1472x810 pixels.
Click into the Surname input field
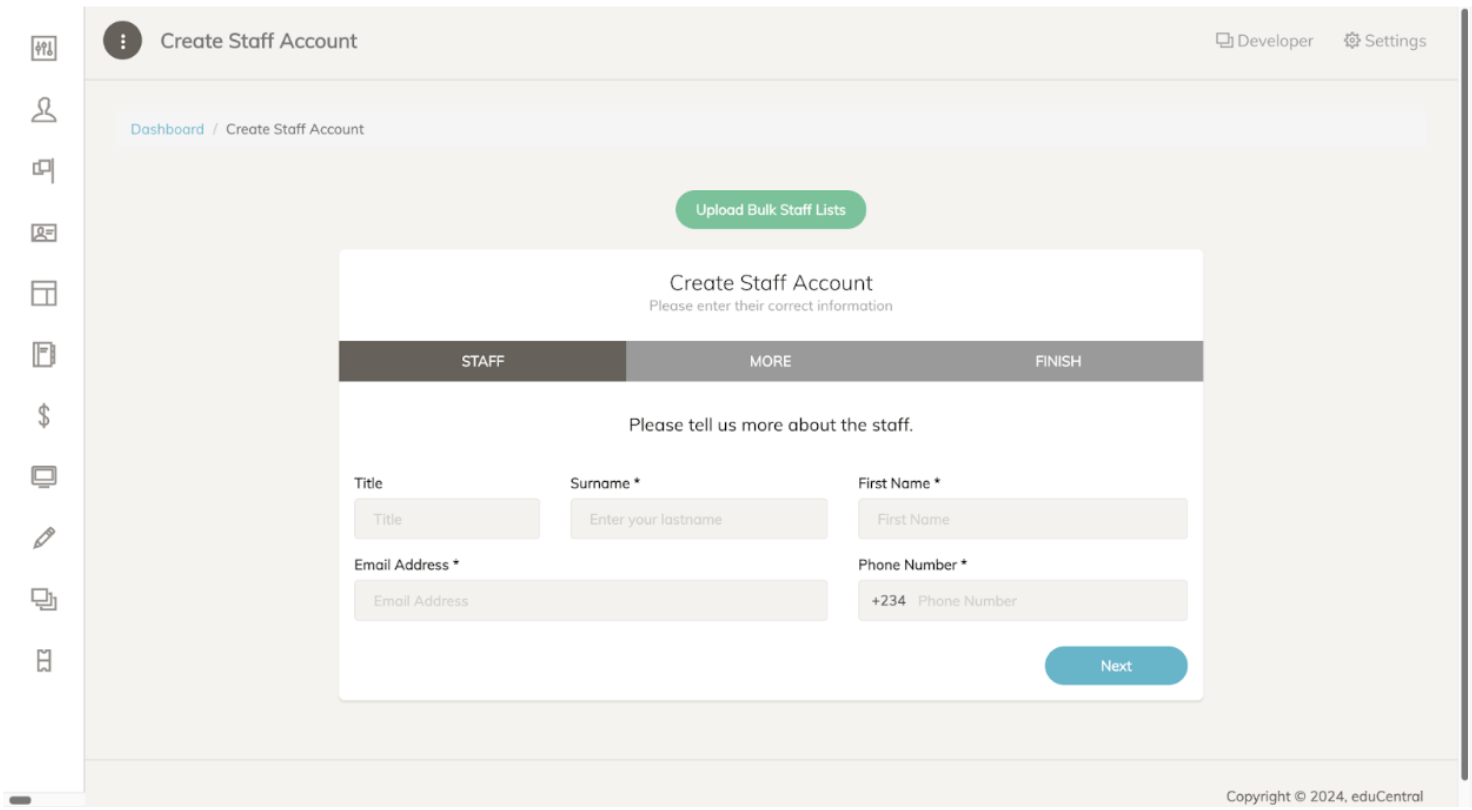click(x=698, y=519)
